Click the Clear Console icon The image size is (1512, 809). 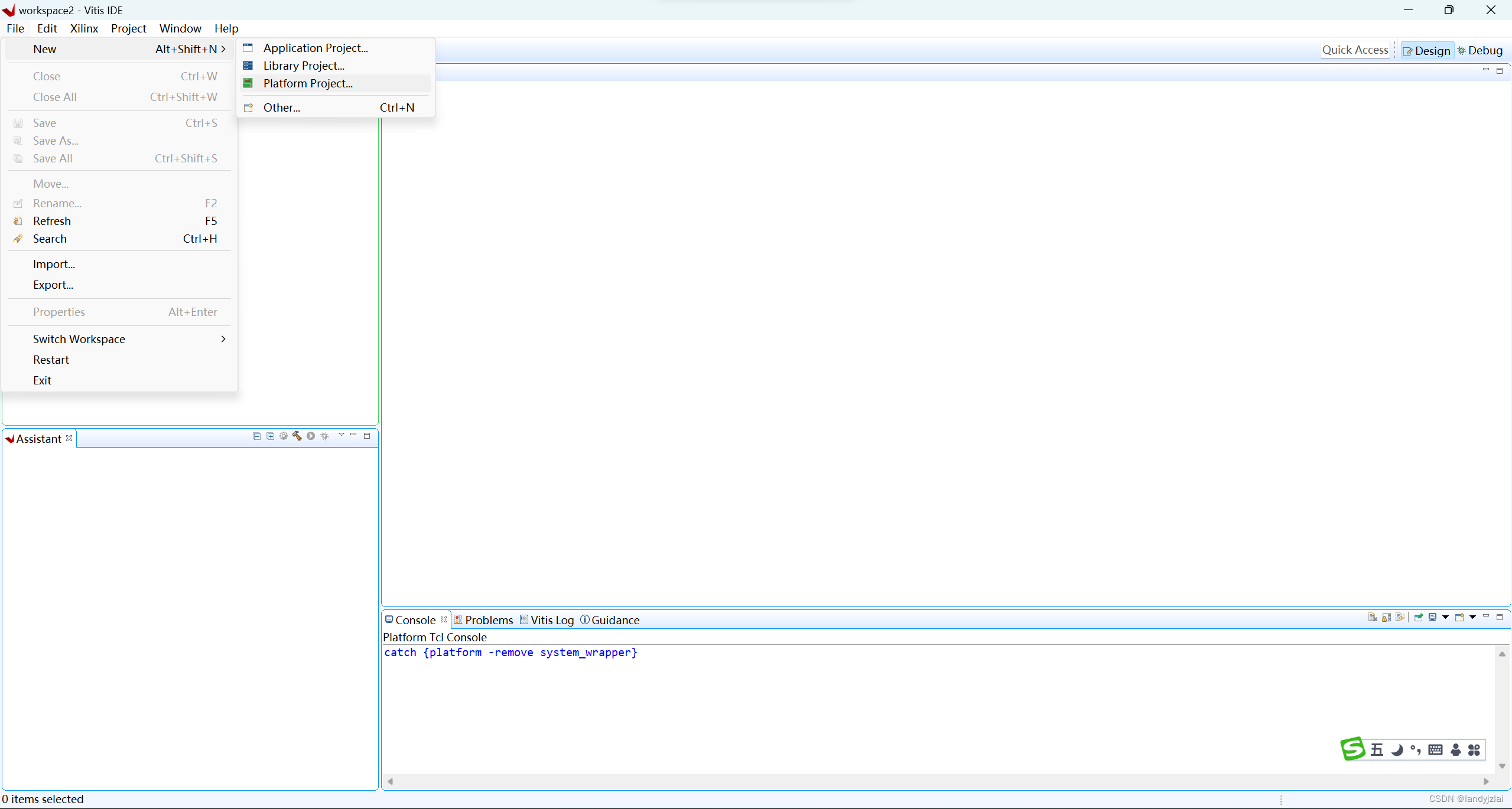(x=1372, y=617)
